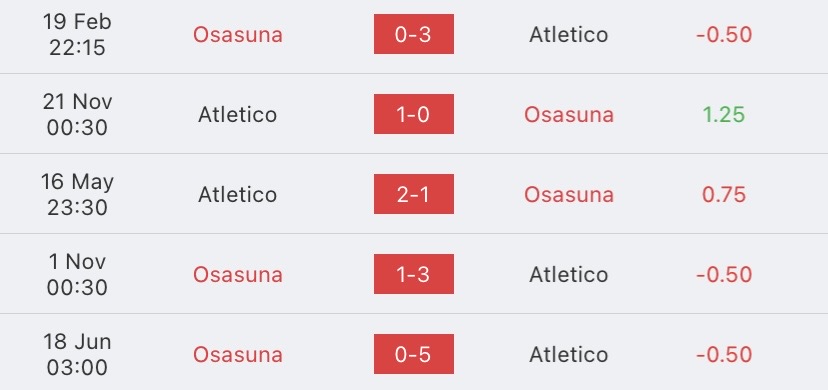Click the 18 Jun 03:00 date cell
Screen dimensions: 828x390
coord(77,354)
